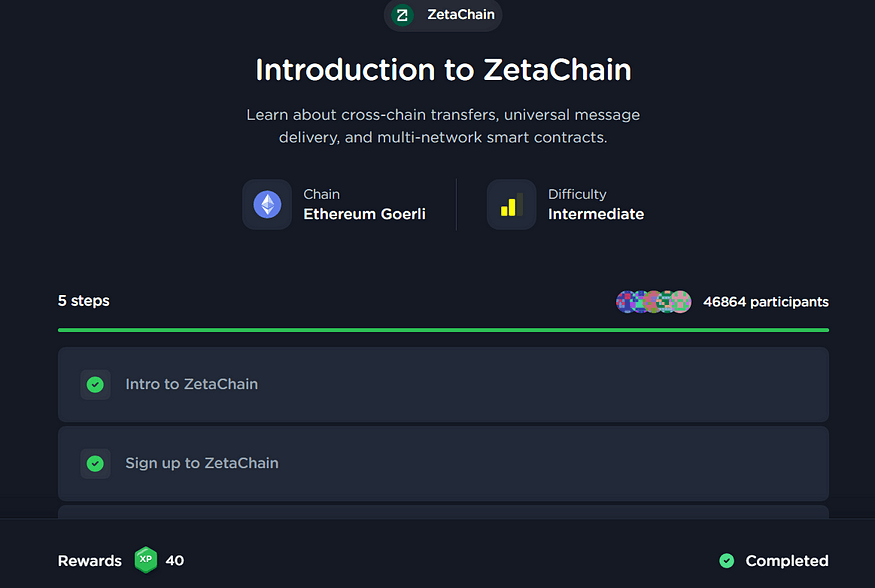The image size is (875, 588).
Task: Click the Completed status button
Action: [x=786, y=561]
